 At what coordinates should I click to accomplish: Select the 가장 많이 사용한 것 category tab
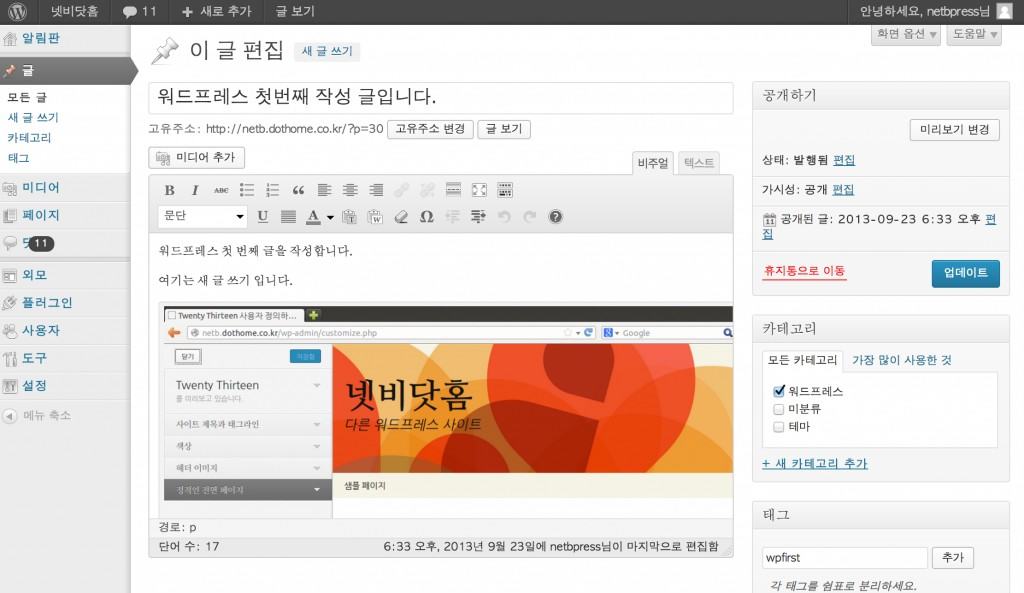tap(901, 360)
